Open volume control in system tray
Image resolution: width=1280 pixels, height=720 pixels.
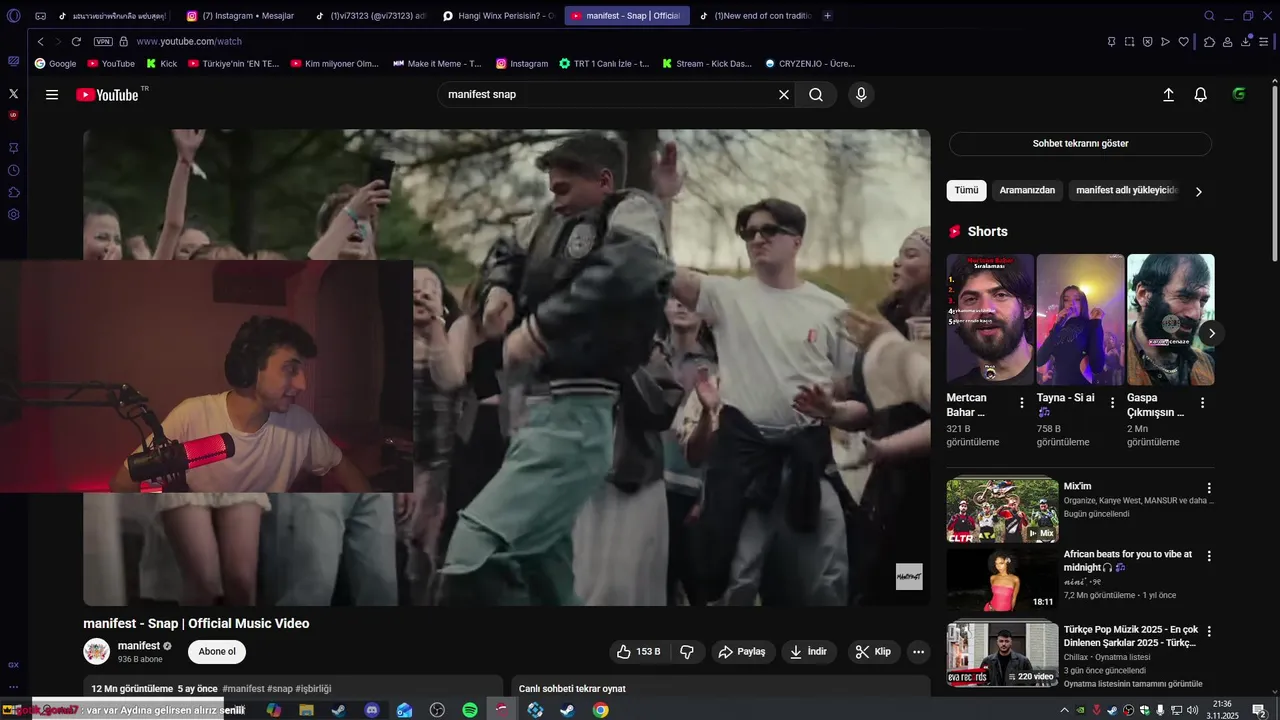(x=1193, y=710)
